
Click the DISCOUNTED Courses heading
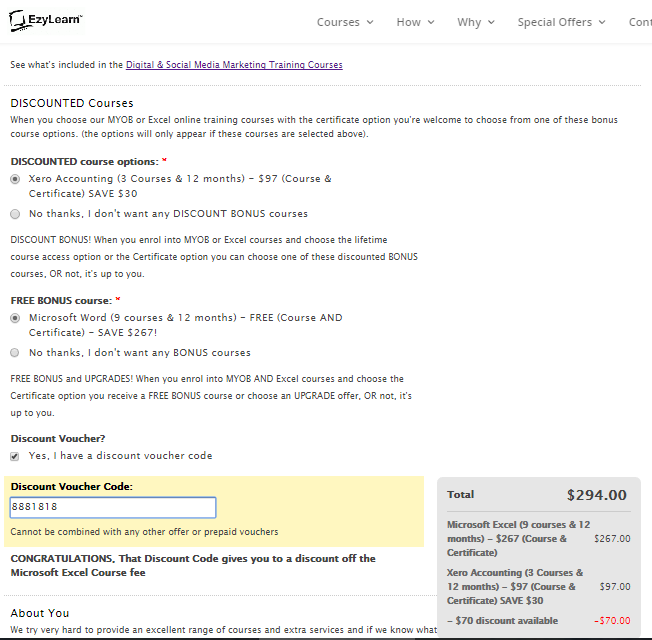point(72,103)
